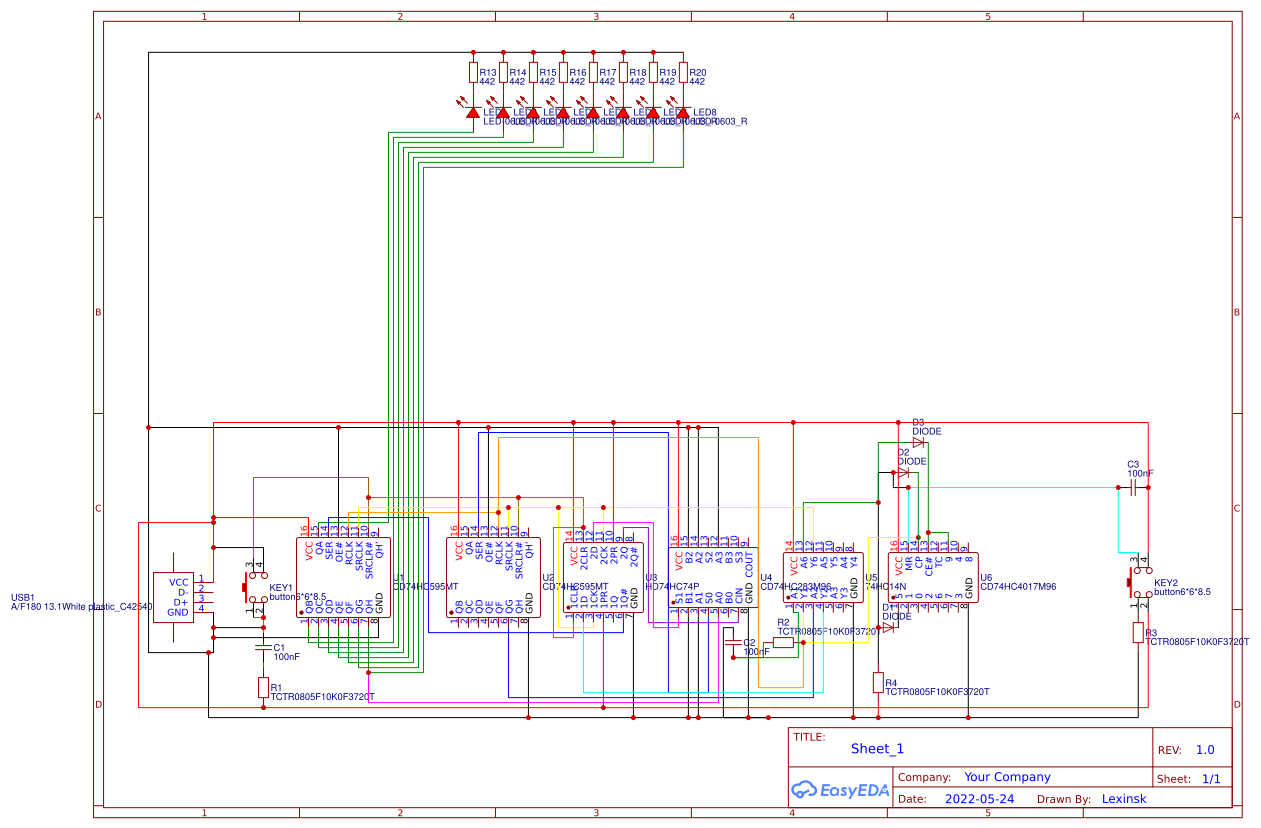The image size is (1261, 828).
Task: Select the U6 counter chip body
Action: [933, 577]
